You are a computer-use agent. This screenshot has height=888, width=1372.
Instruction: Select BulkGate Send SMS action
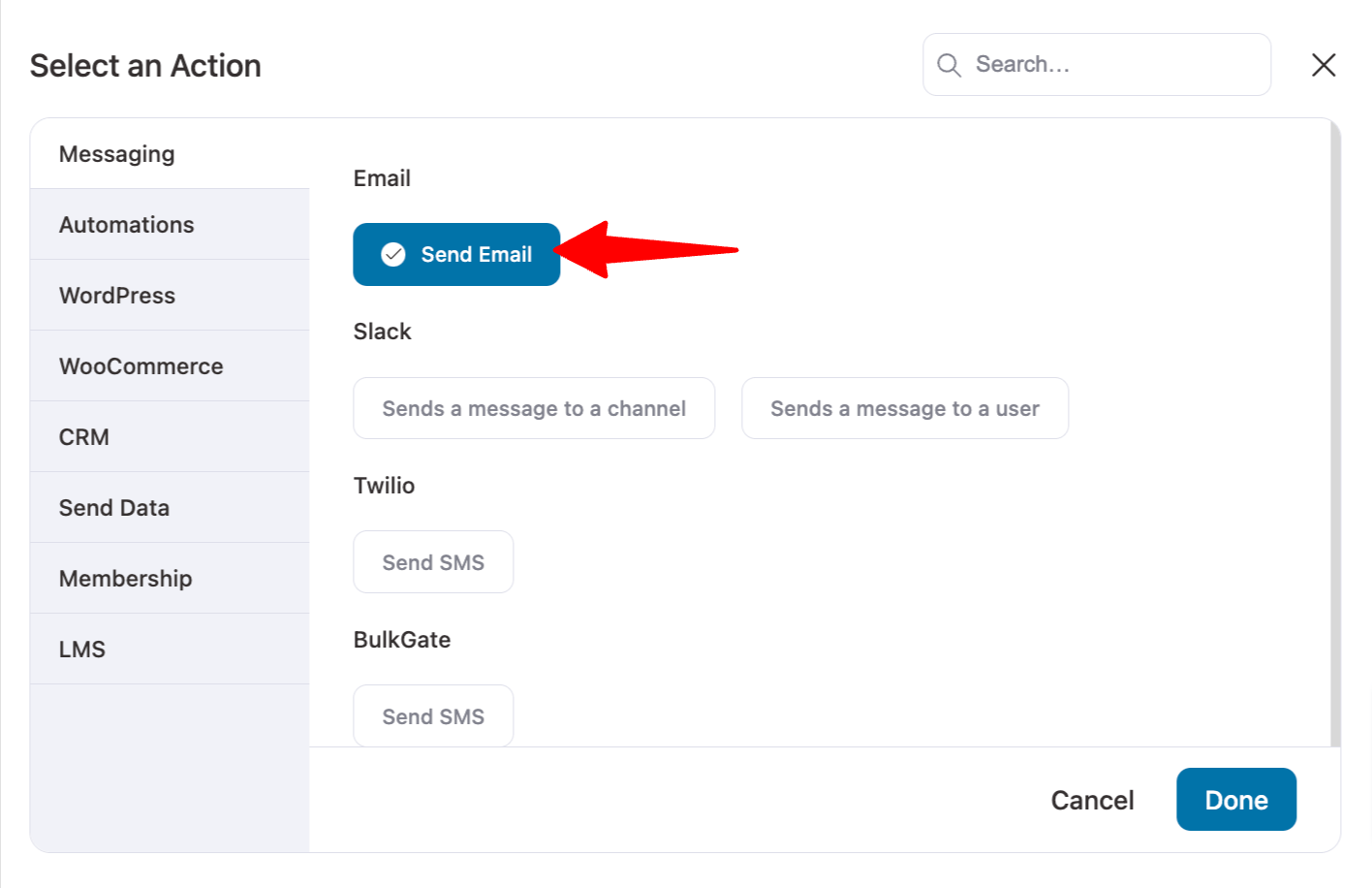(x=433, y=716)
